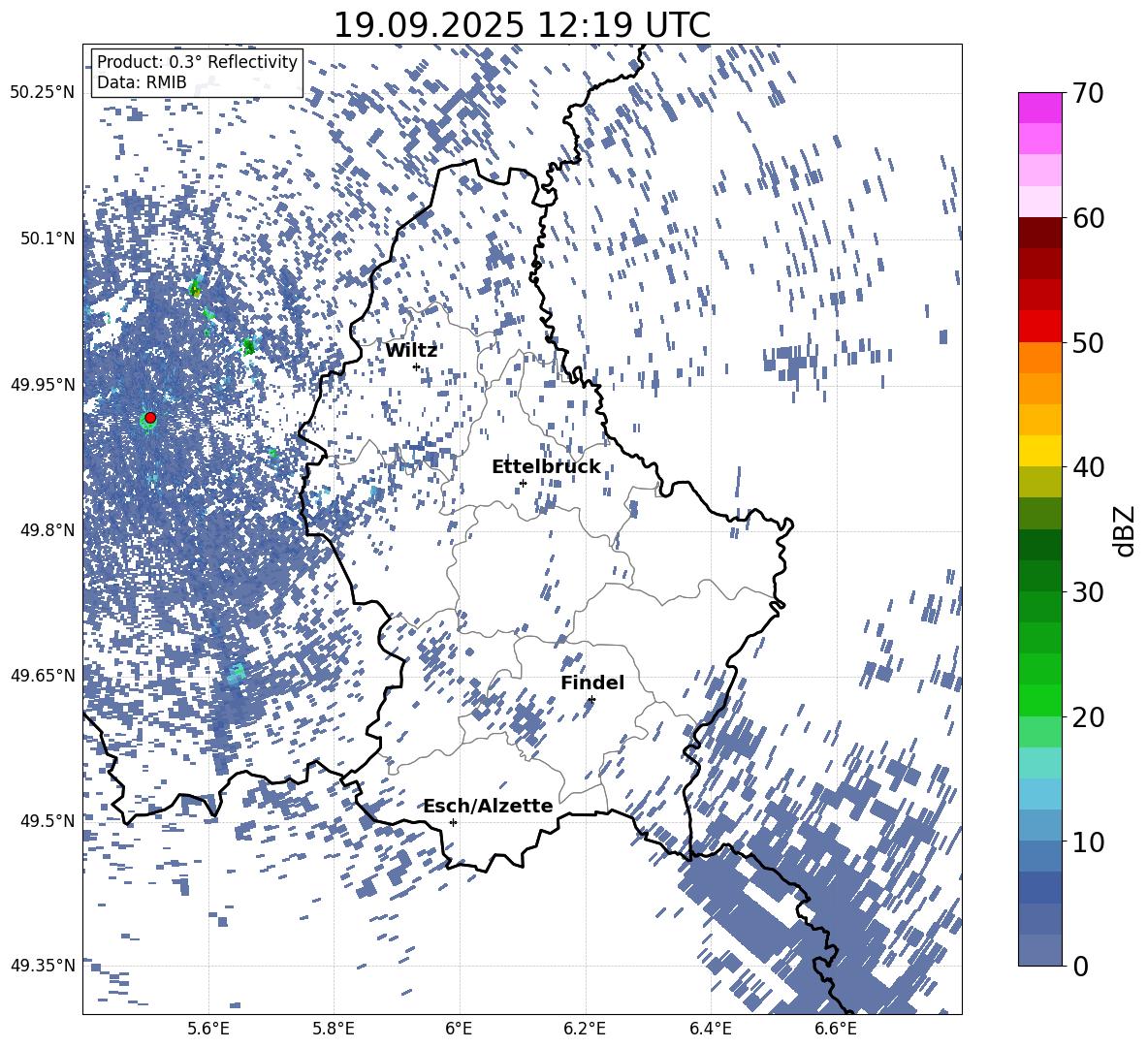Click the Wiltz station cross marker

[417, 366]
